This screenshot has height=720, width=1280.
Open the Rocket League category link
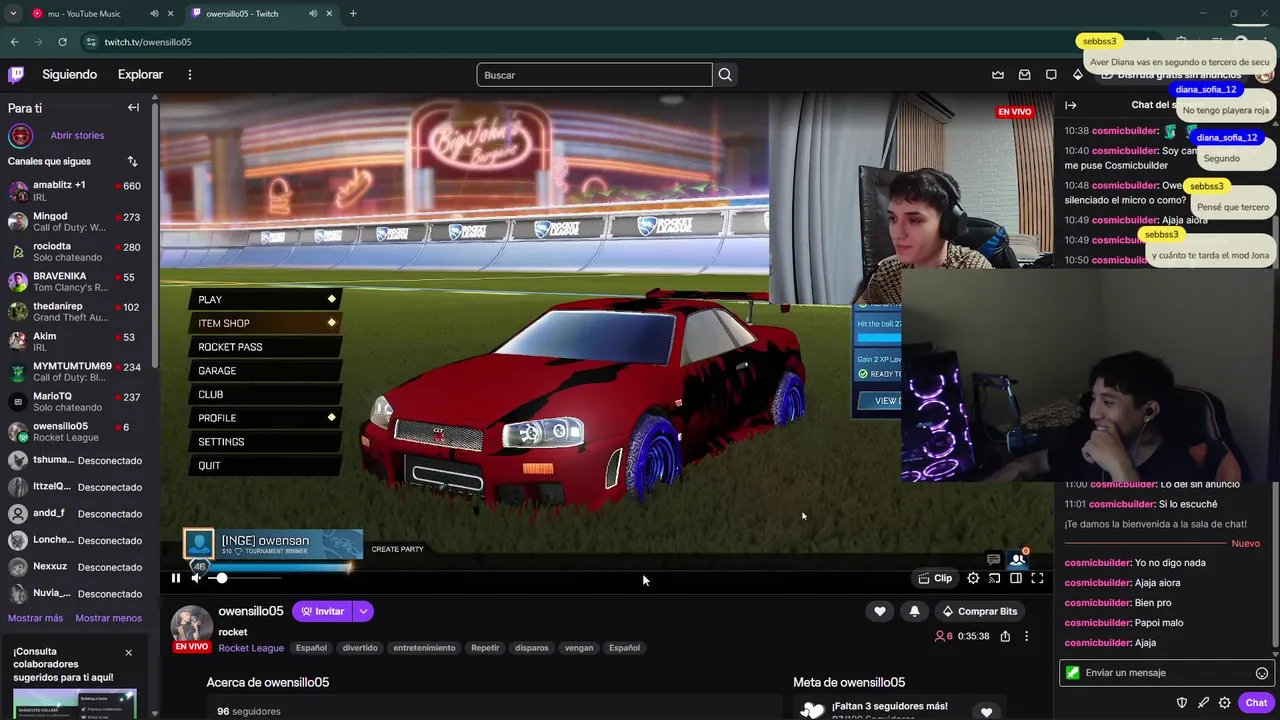[251, 648]
